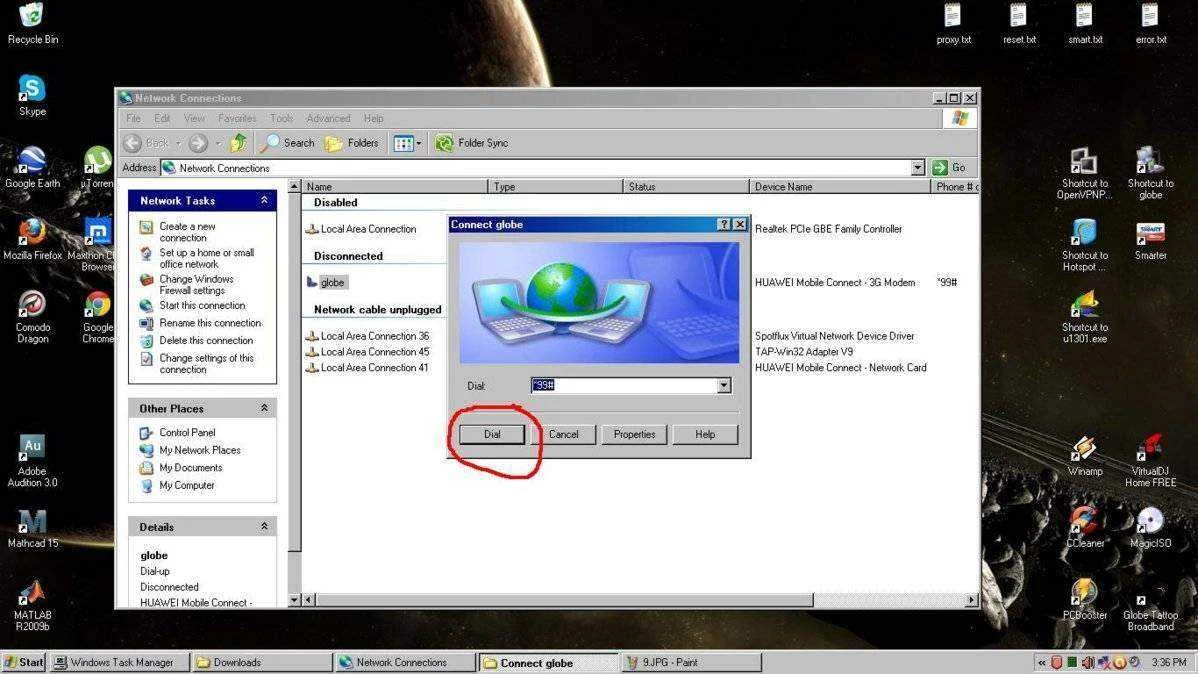The width and height of the screenshot is (1198, 674).
Task: Open Control Panel from Other Places
Action: point(187,433)
